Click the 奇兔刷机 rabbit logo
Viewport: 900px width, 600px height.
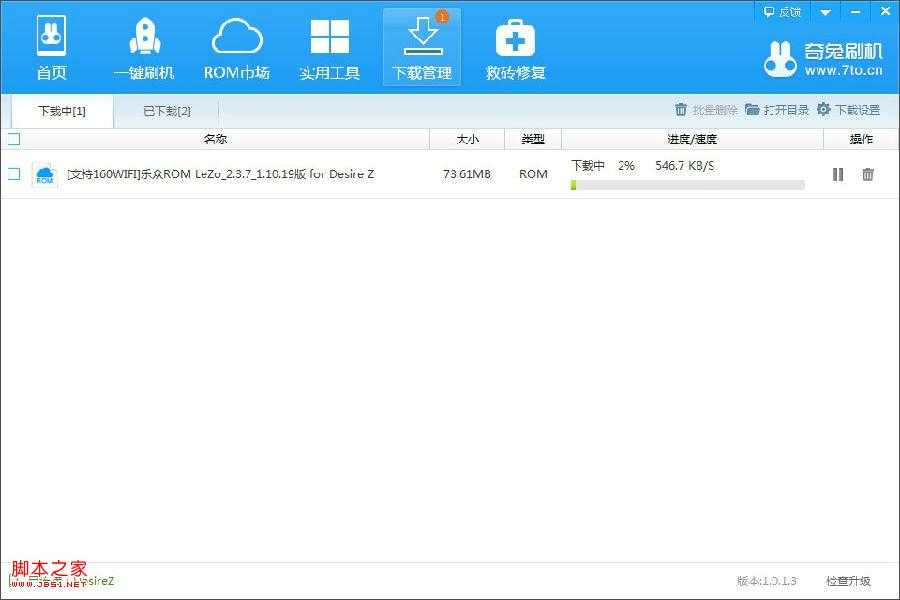[781, 59]
